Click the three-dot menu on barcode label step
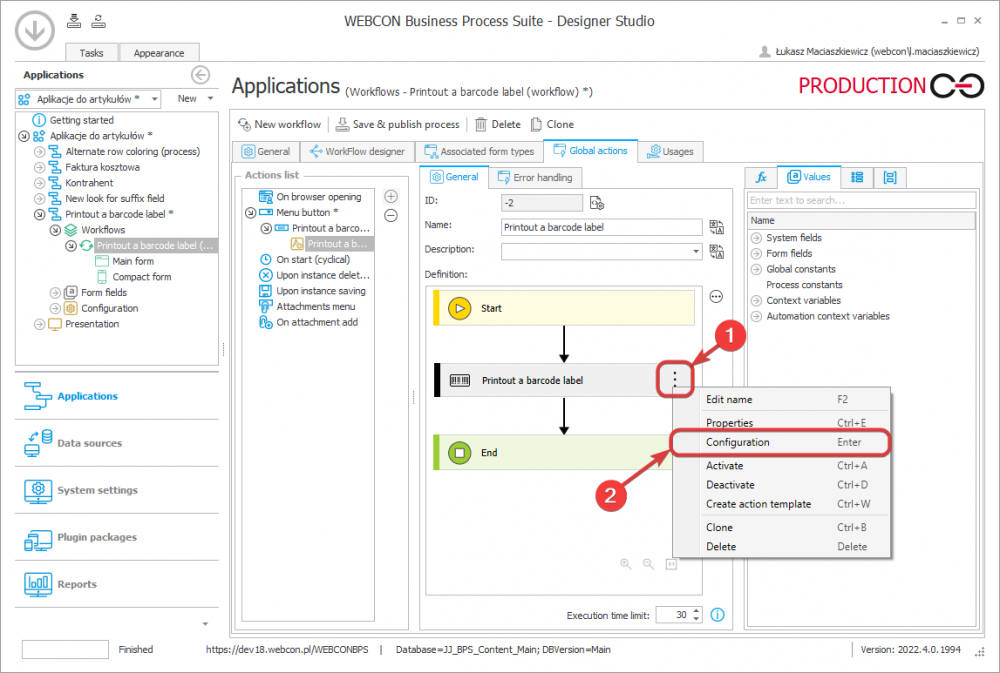 [x=676, y=380]
